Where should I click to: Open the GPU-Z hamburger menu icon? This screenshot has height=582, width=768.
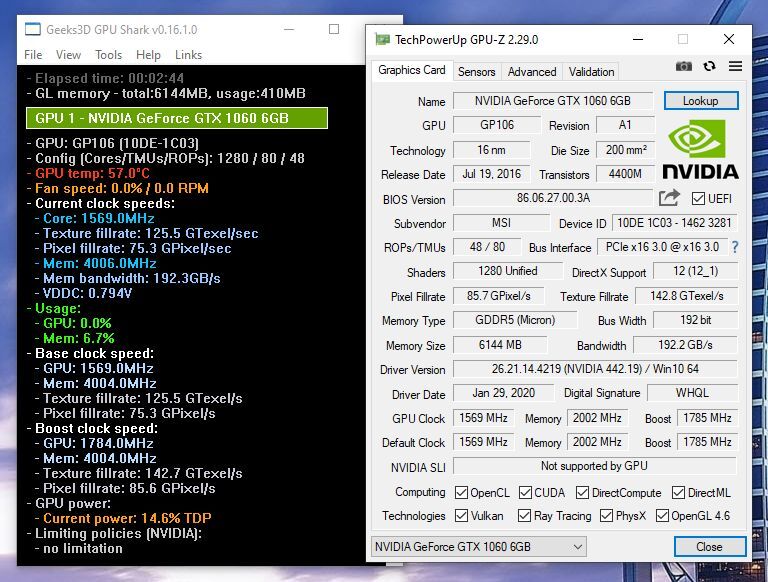[735, 66]
